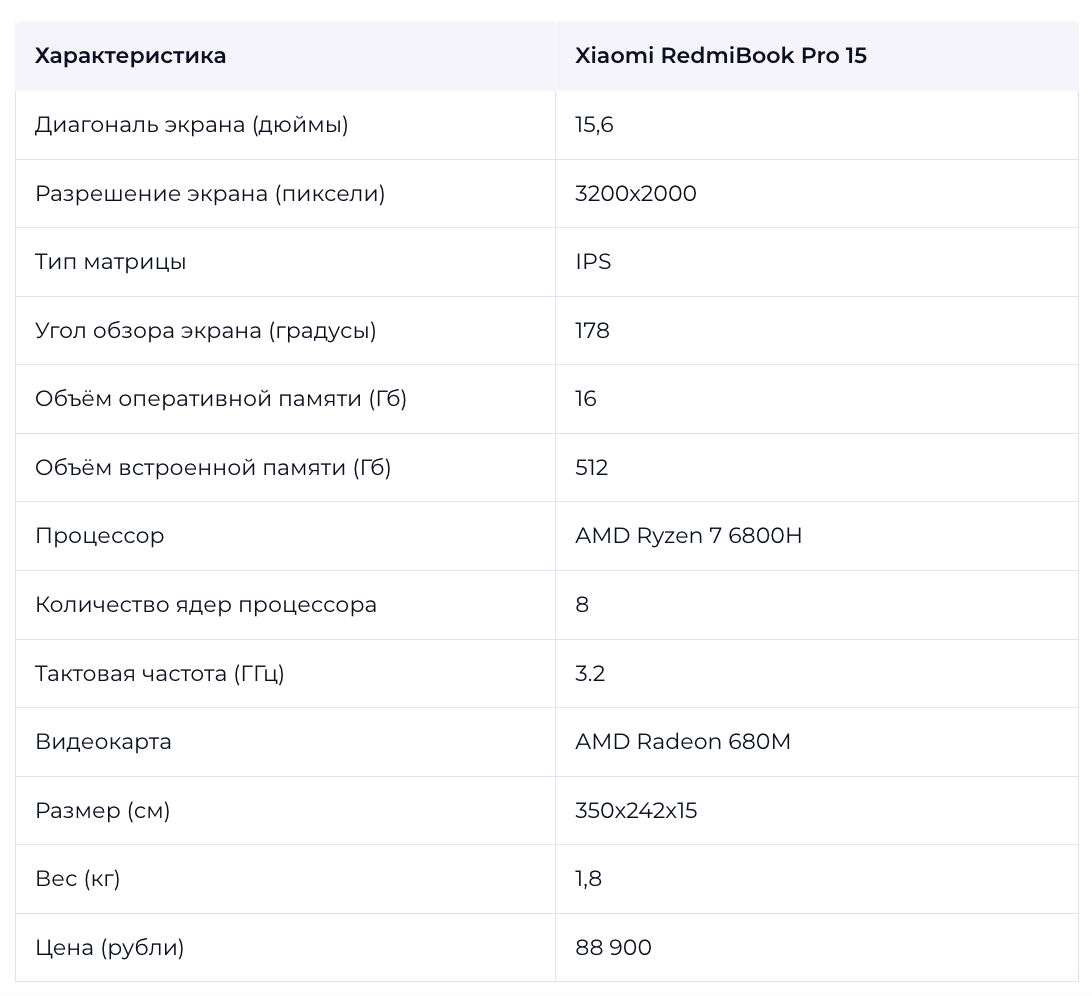Select the "Диагональ экрана (дюймы)" cell
The height and width of the screenshot is (996, 1092).
(191, 125)
